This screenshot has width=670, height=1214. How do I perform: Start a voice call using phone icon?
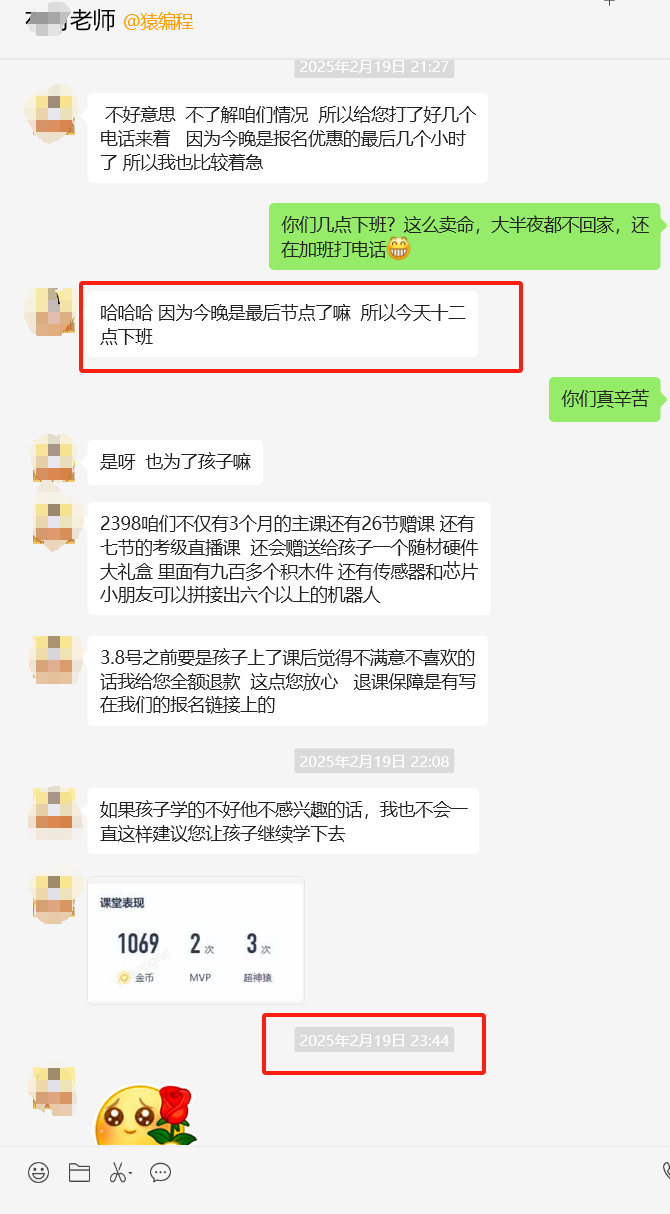pos(666,1172)
